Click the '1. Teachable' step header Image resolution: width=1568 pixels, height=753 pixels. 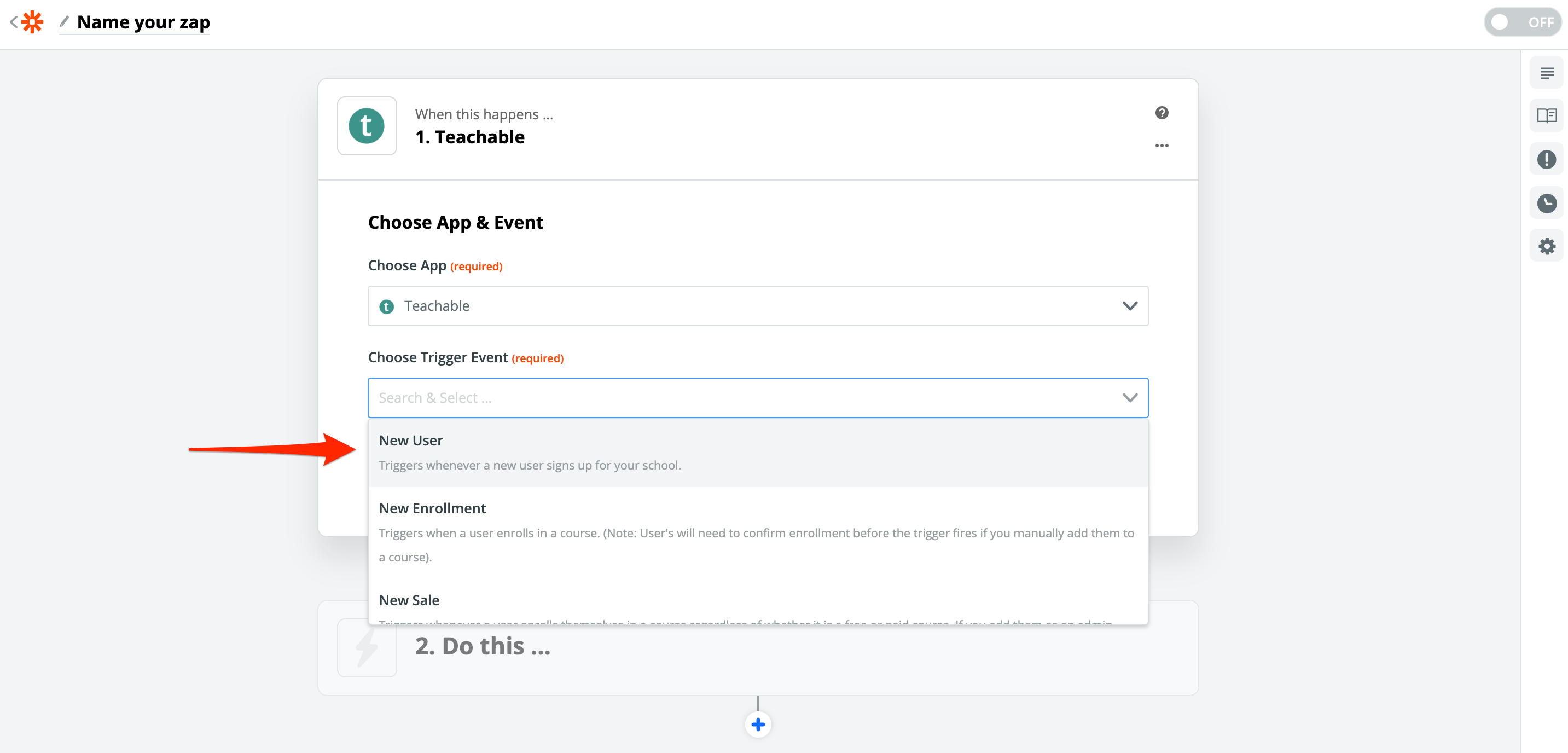(469, 137)
